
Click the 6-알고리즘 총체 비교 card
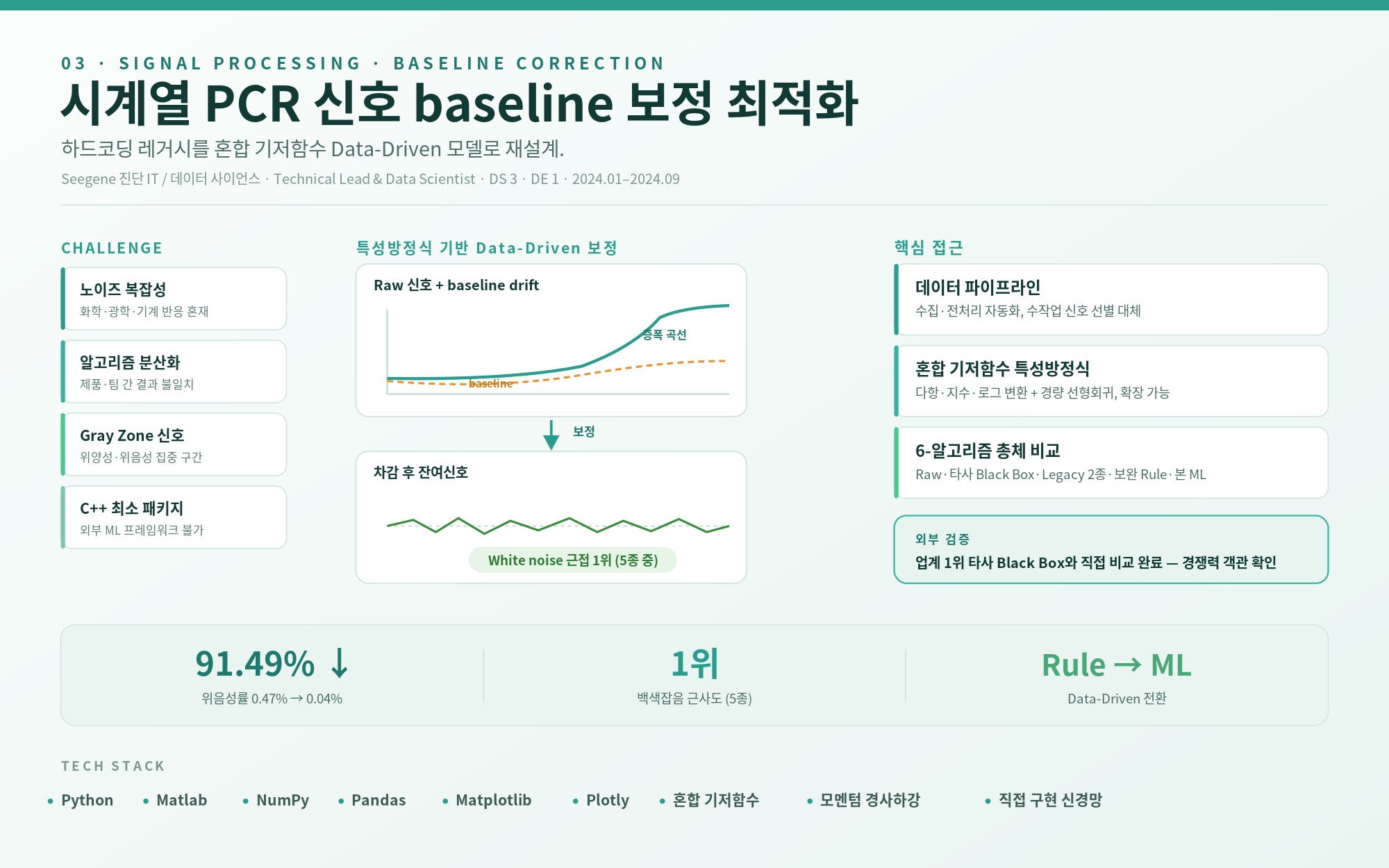tap(1111, 462)
